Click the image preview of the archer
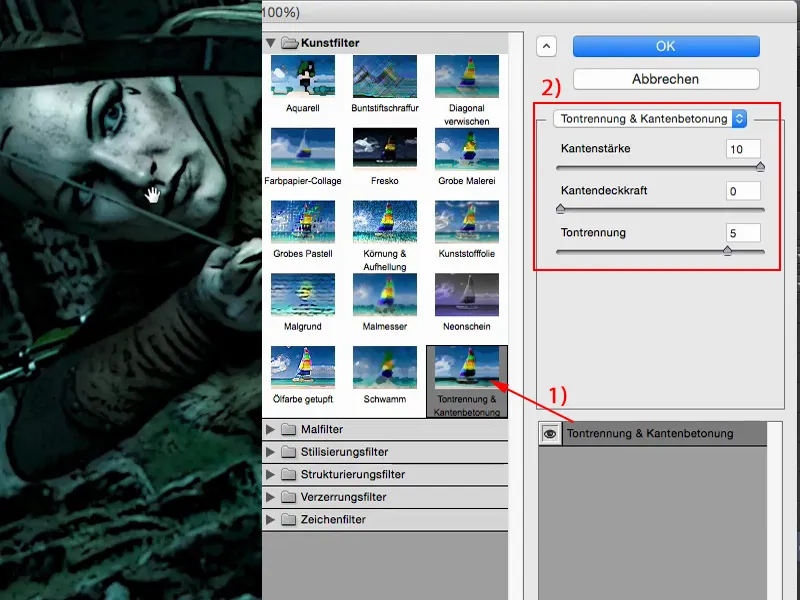The height and width of the screenshot is (600, 800). (x=131, y=300)
